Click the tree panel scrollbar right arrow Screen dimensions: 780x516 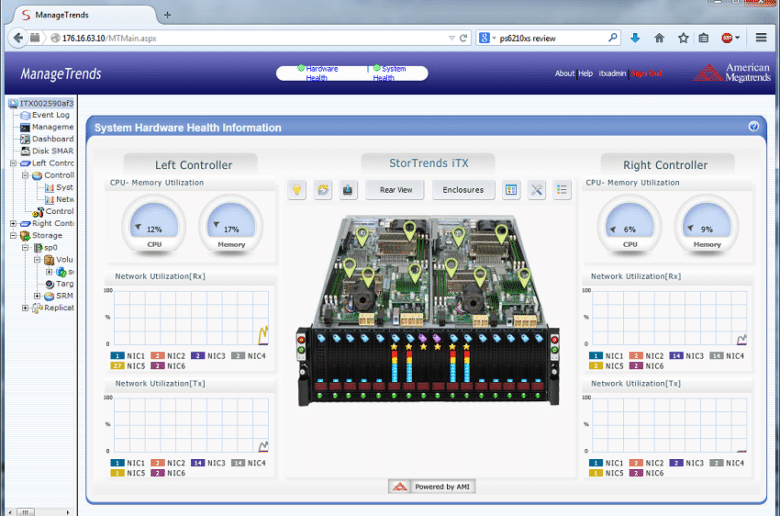coord(68,512)
